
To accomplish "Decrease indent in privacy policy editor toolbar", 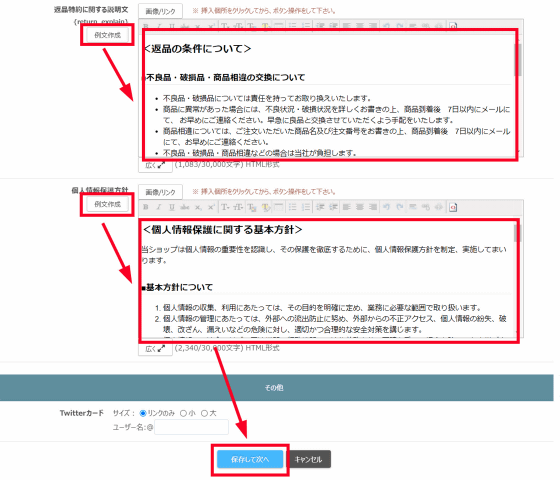I will (x=320, y=207).
